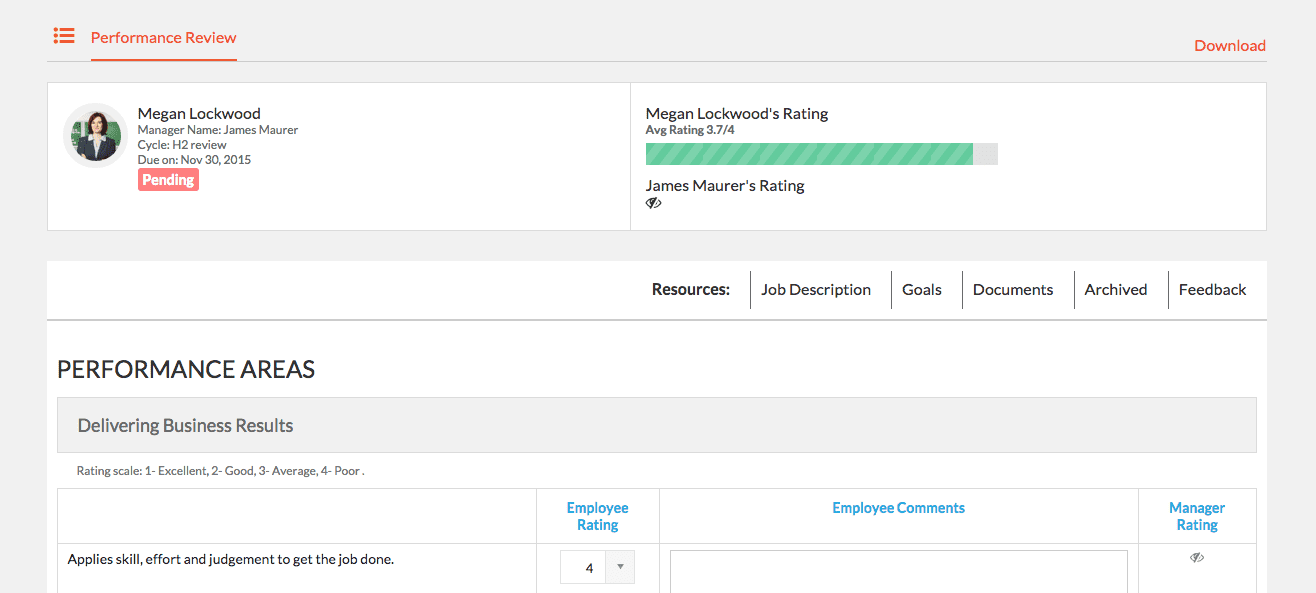Viewport: 1316px width, 593px height.
Task: Open the list menu icon beside Performance Review
Action: click(64, 36)
